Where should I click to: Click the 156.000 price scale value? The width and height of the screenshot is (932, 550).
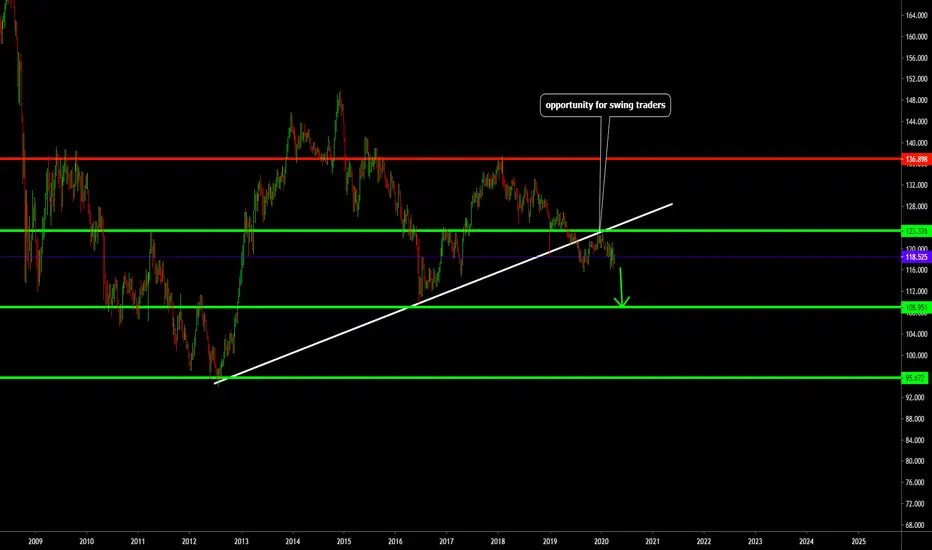click(x=917, y=58)
